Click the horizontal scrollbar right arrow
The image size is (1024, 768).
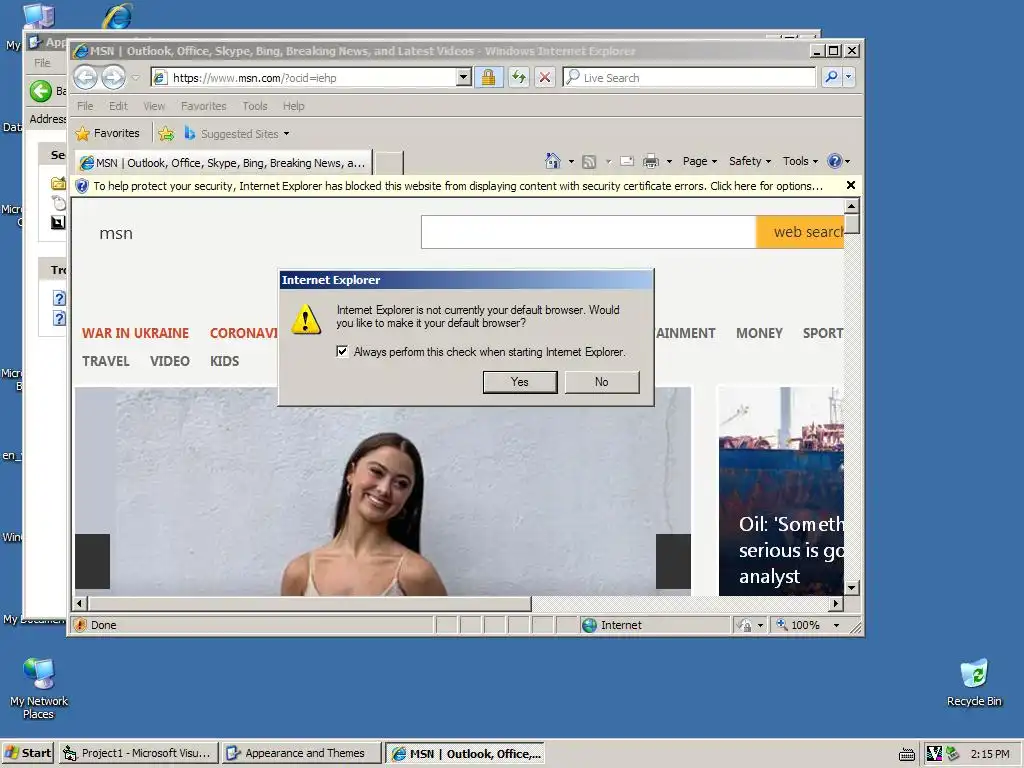pyautogui.click(x=836, y=603)
